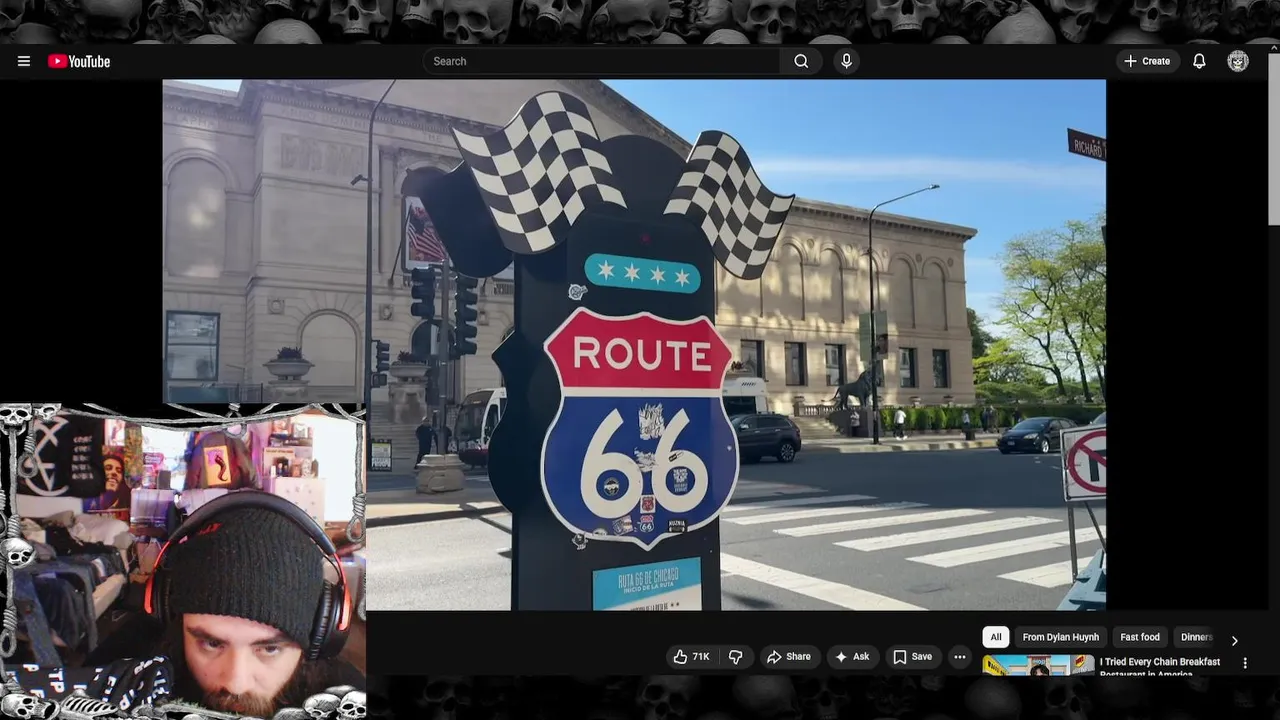The height and width of the screenshot is (720, 1280).
Task: Open the Ask AI button
Action: 852,657
